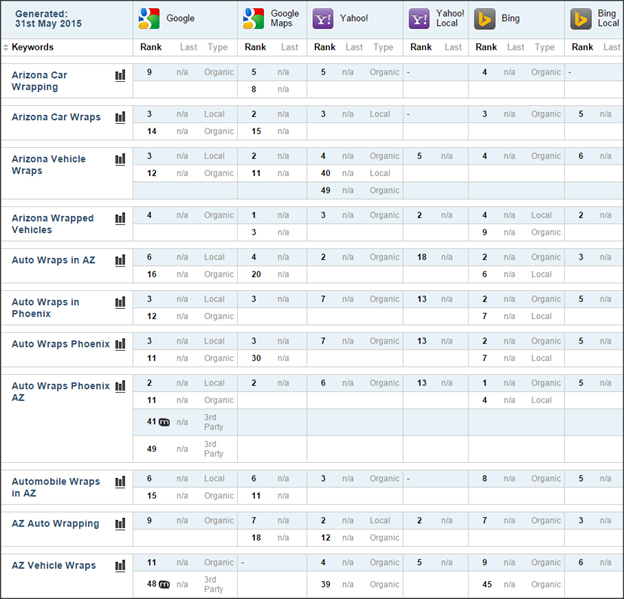The width and height of the screenshot is (624, 599).
Task: Click the Yahoo! Local logo icon
Action: pyautogui.click(x=419, y=19)
